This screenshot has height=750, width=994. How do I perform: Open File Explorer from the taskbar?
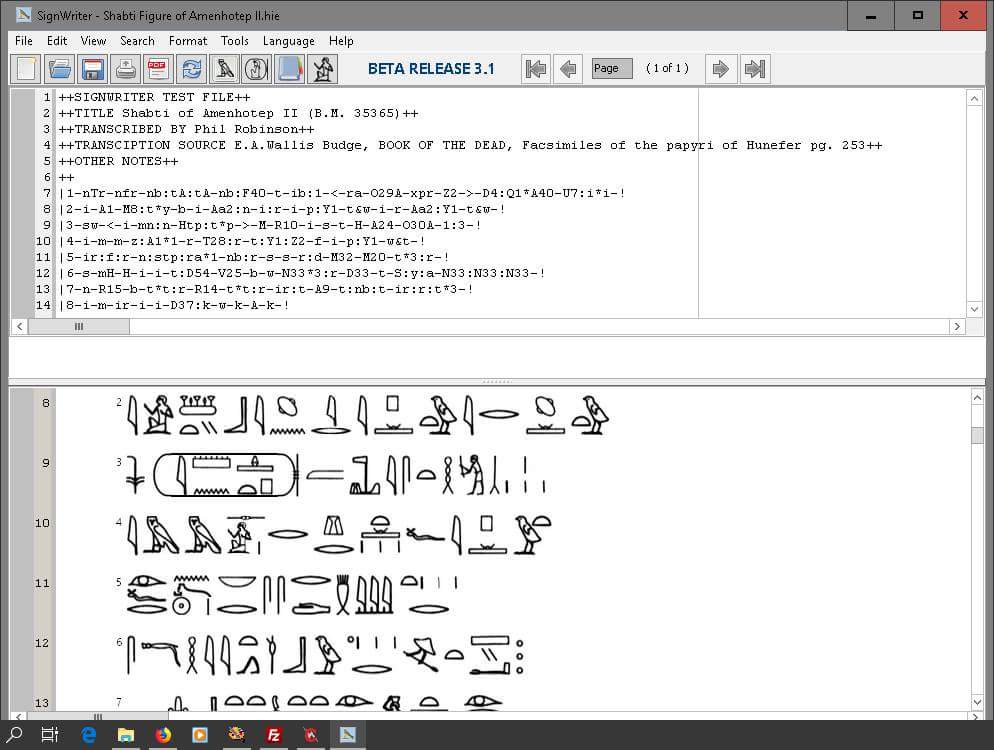(x=126, y=734)
